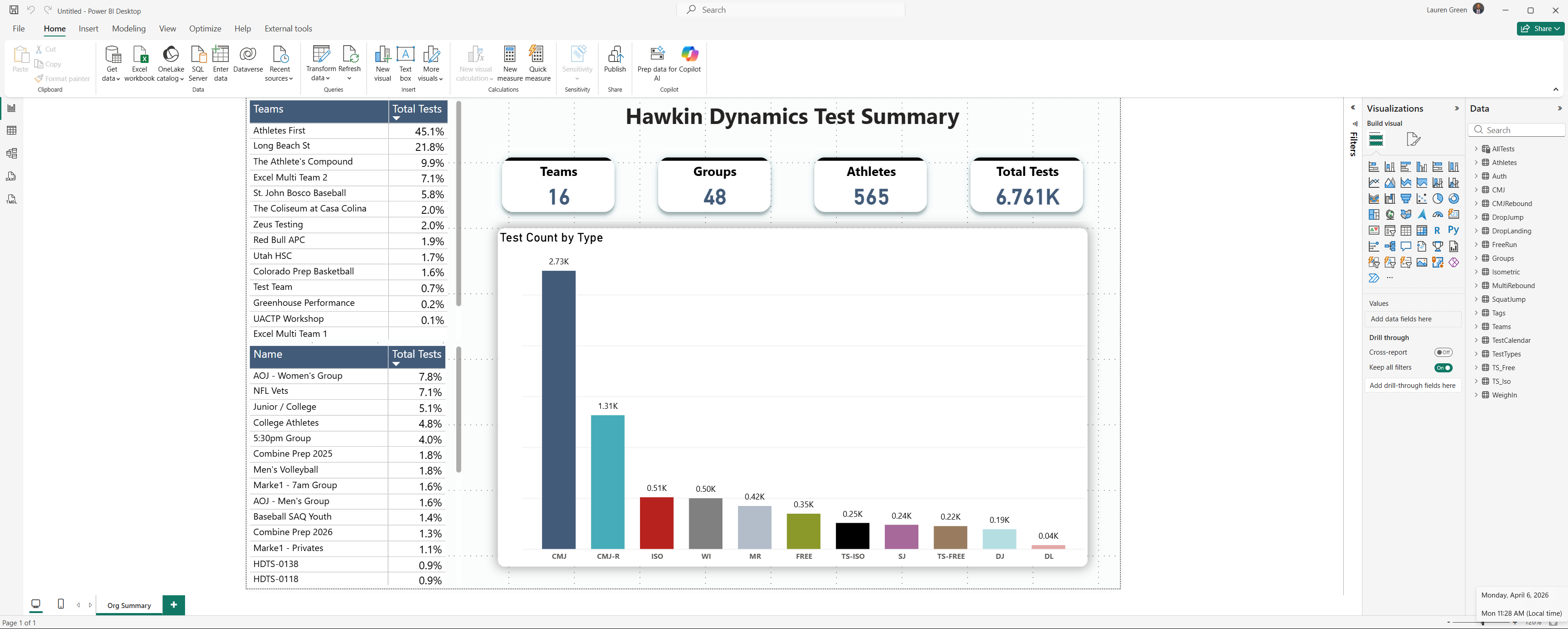This screenshot has height=629, width=1568.
Task: Click the Search field in the Data pane
Action: click(1516, 130)
